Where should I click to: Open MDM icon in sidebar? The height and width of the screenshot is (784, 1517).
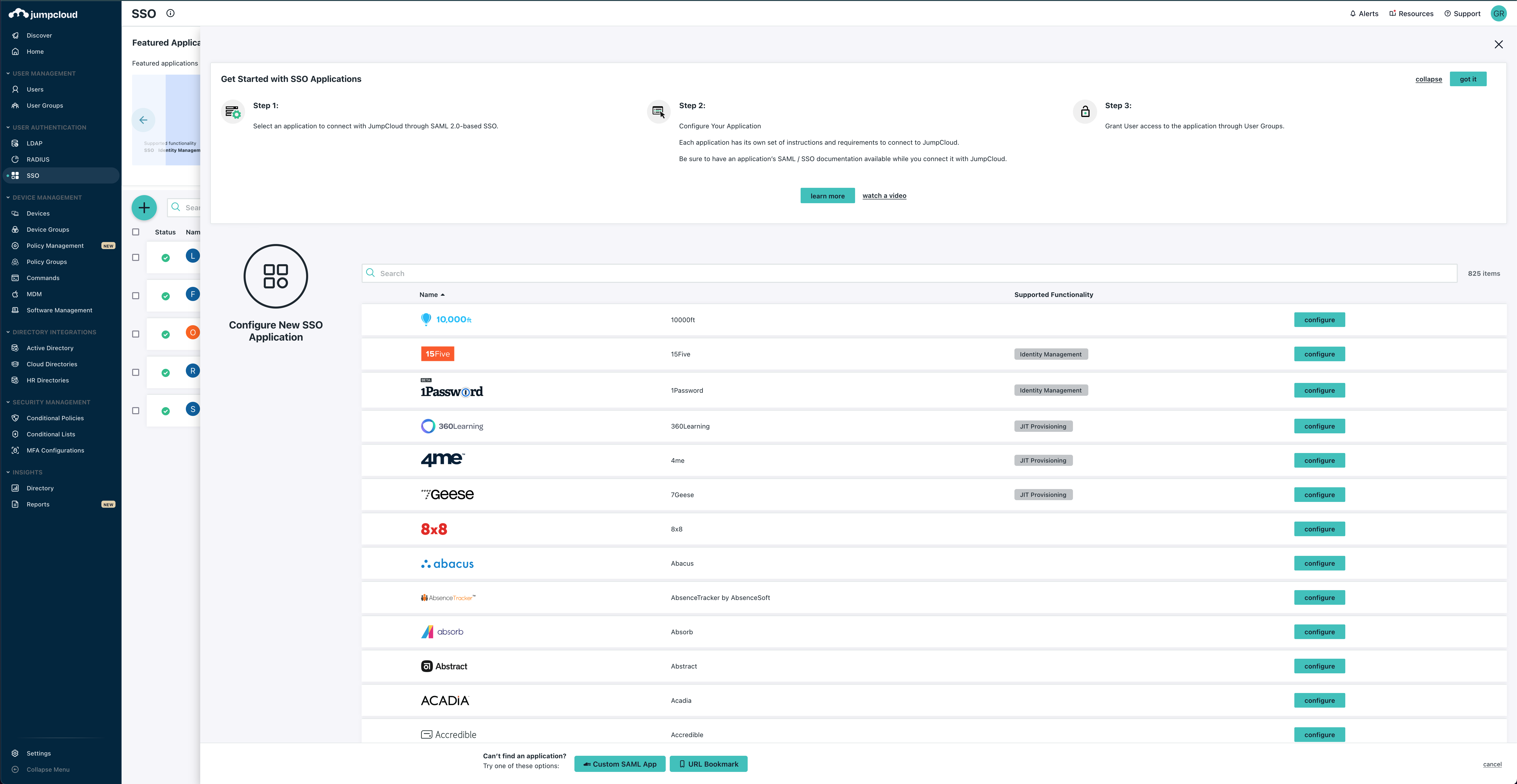[15, 294]
